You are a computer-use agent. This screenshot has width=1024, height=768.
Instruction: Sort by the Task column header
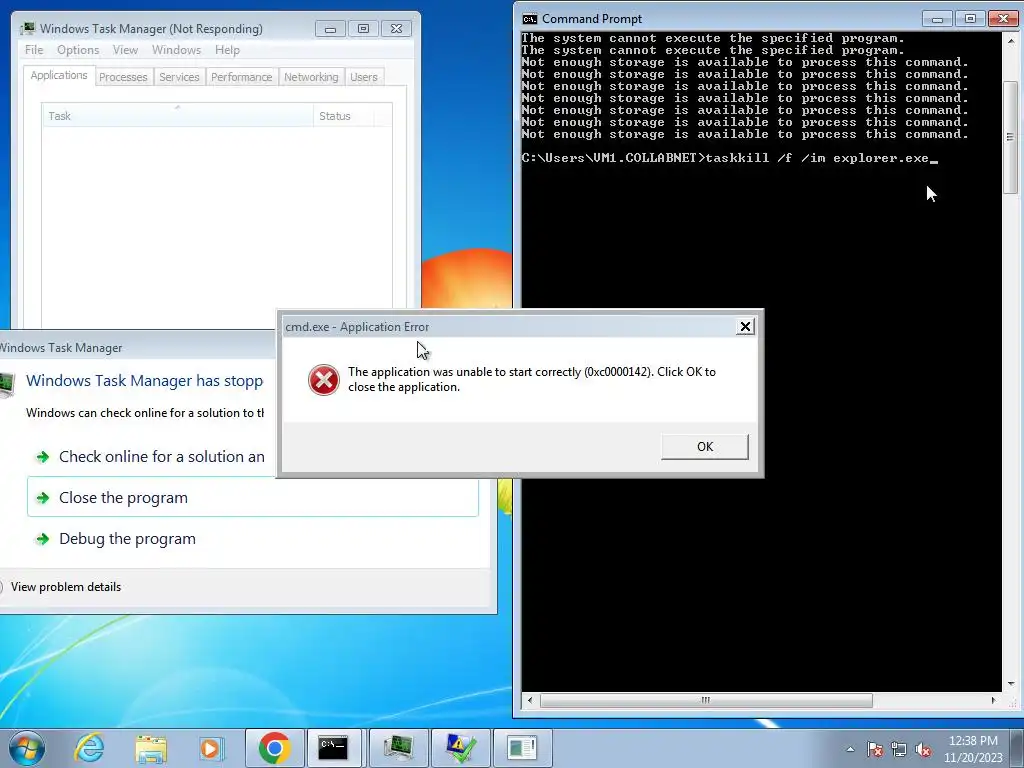(x=177, y=116)
